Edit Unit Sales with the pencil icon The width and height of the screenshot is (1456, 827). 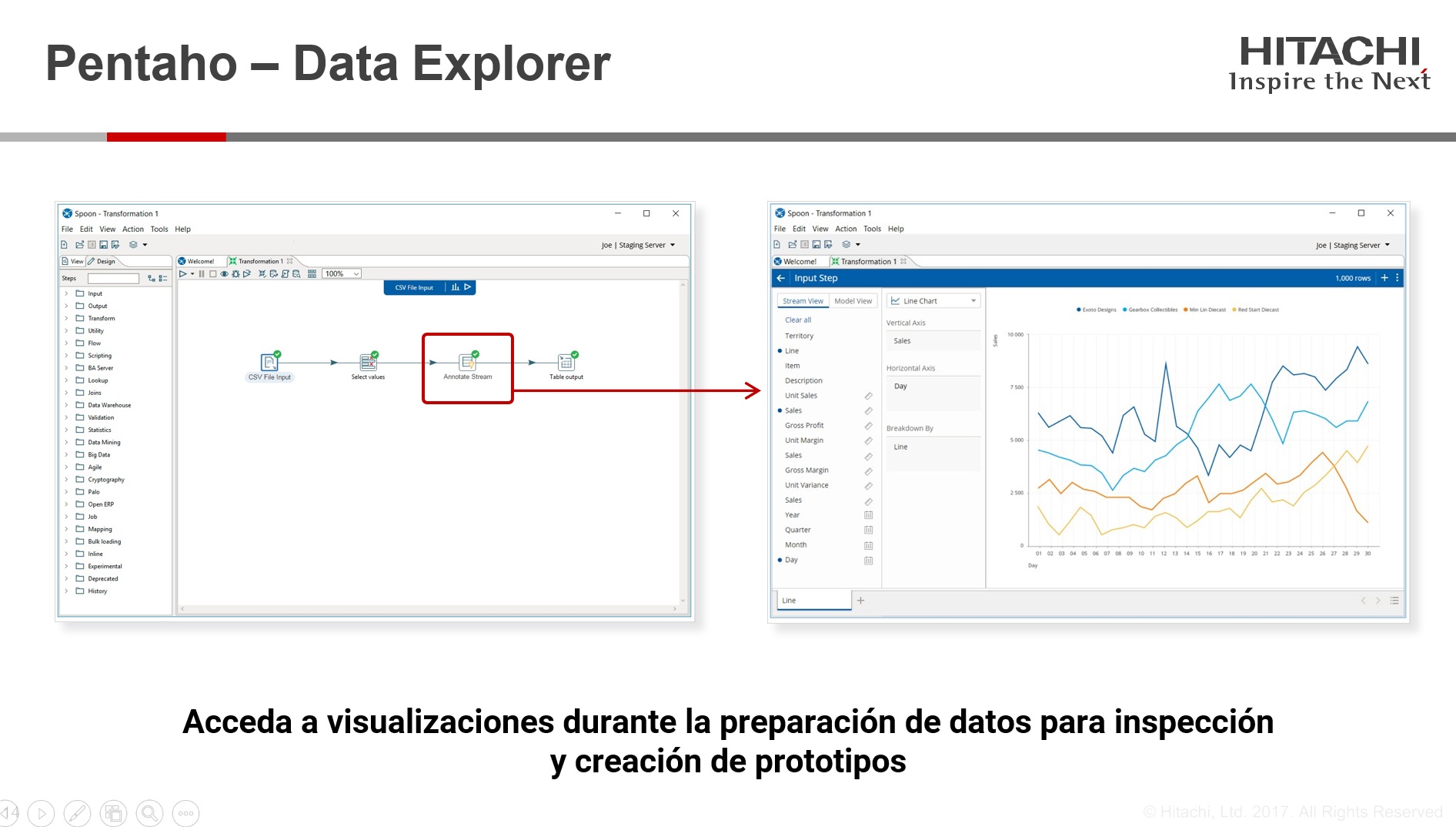pyautogui.click(x=868, y=395)
